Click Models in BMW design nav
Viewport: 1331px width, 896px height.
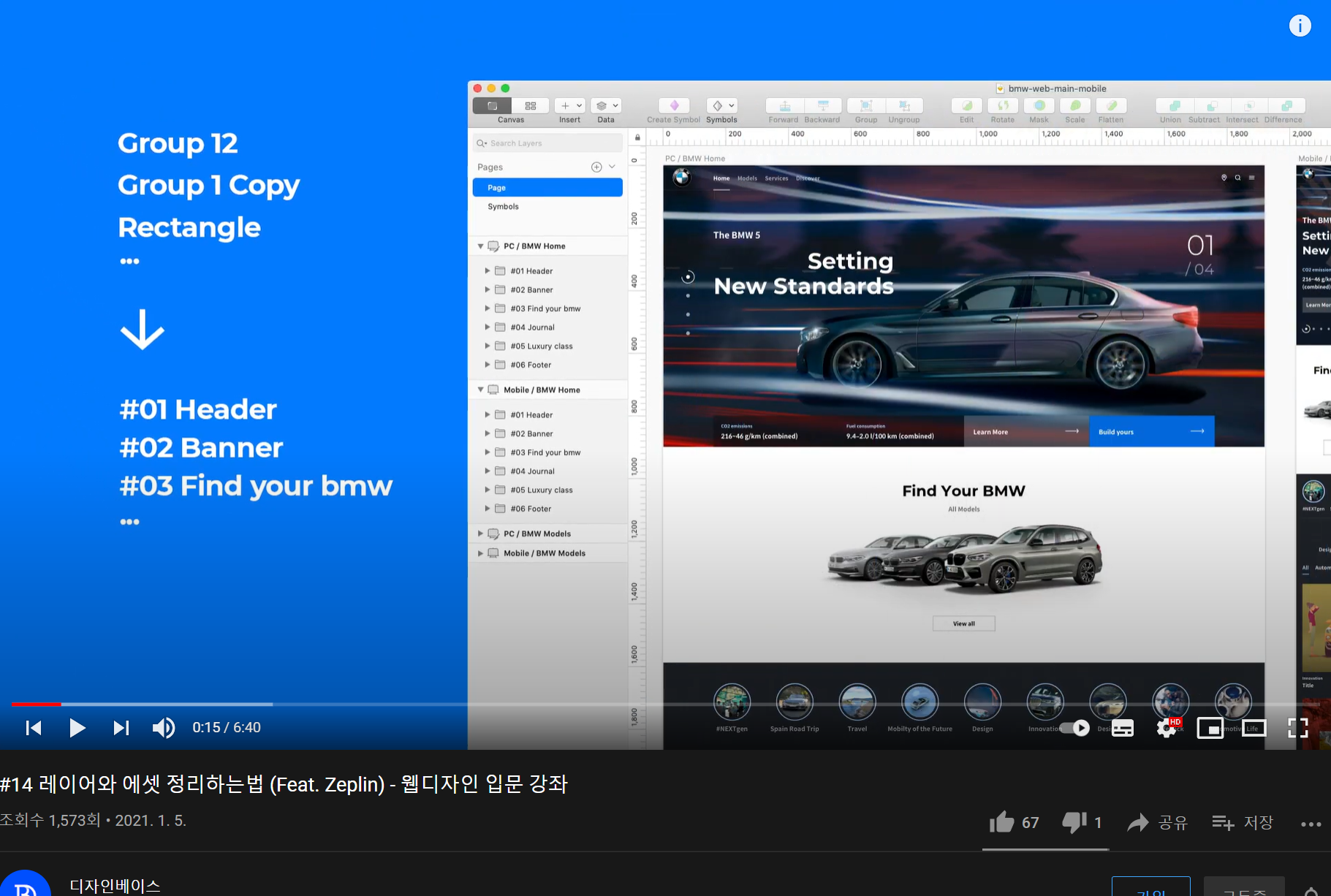(x=747, y=178)
